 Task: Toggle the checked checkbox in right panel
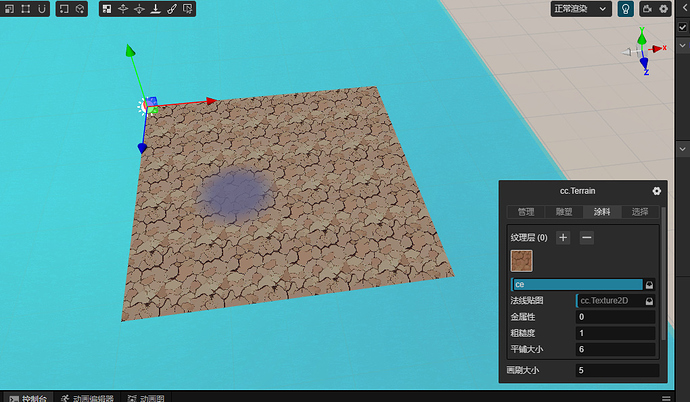coord(683,27)
